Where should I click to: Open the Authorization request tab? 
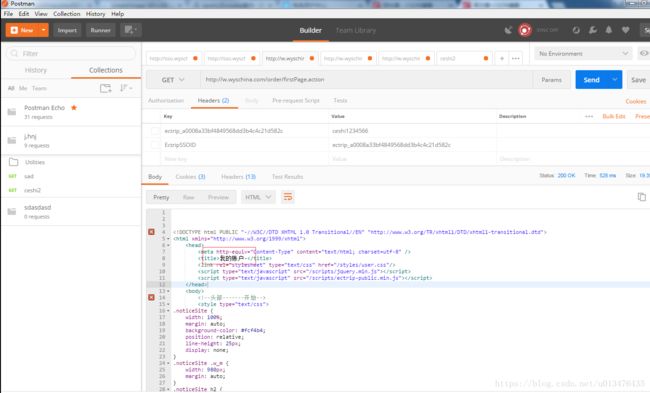click(166, 100)
